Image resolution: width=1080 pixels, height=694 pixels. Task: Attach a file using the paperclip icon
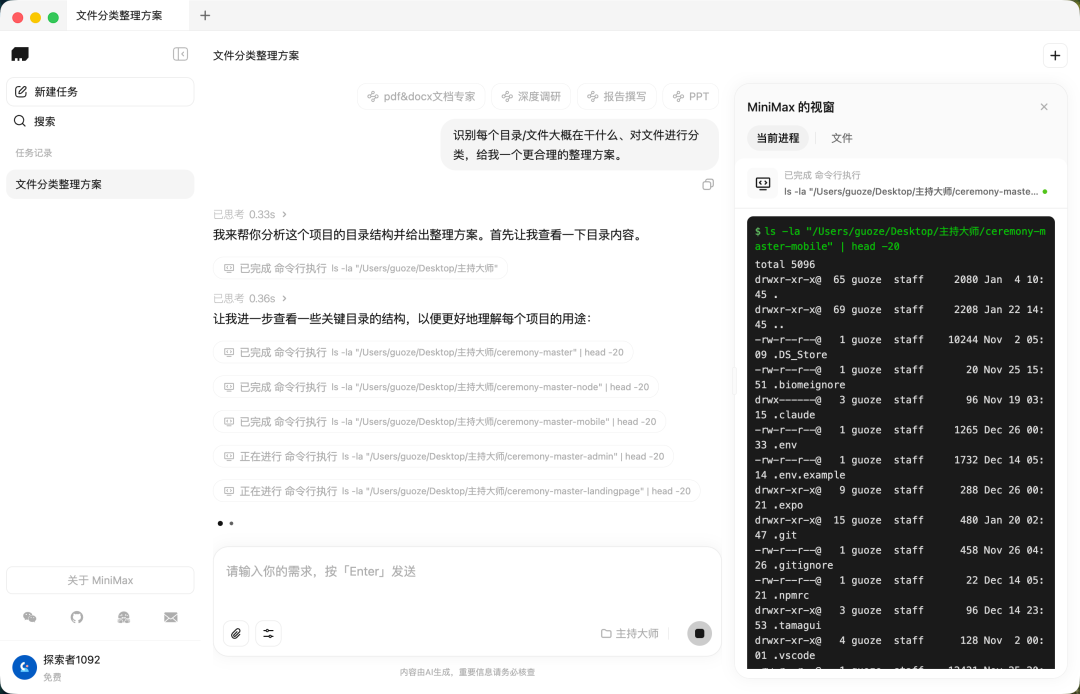(x=236, y=633)
